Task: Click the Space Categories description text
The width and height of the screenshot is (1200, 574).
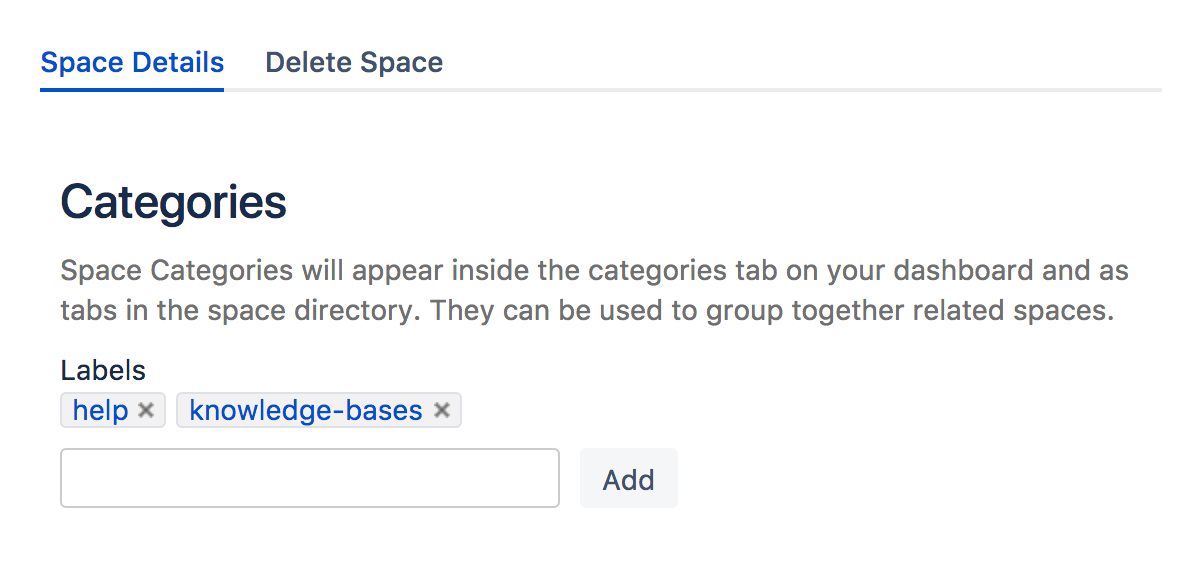Action: click(594, 290)
